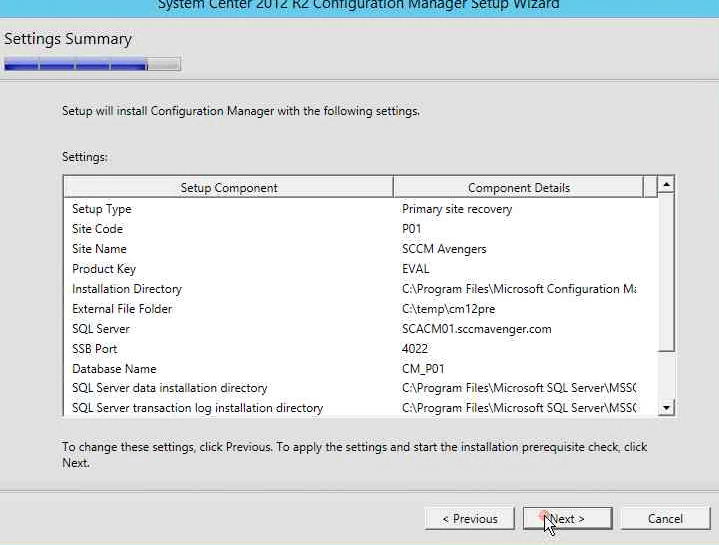719x545 pixels.
Task: Select the Installation Directory row
Action: point(360,289)
